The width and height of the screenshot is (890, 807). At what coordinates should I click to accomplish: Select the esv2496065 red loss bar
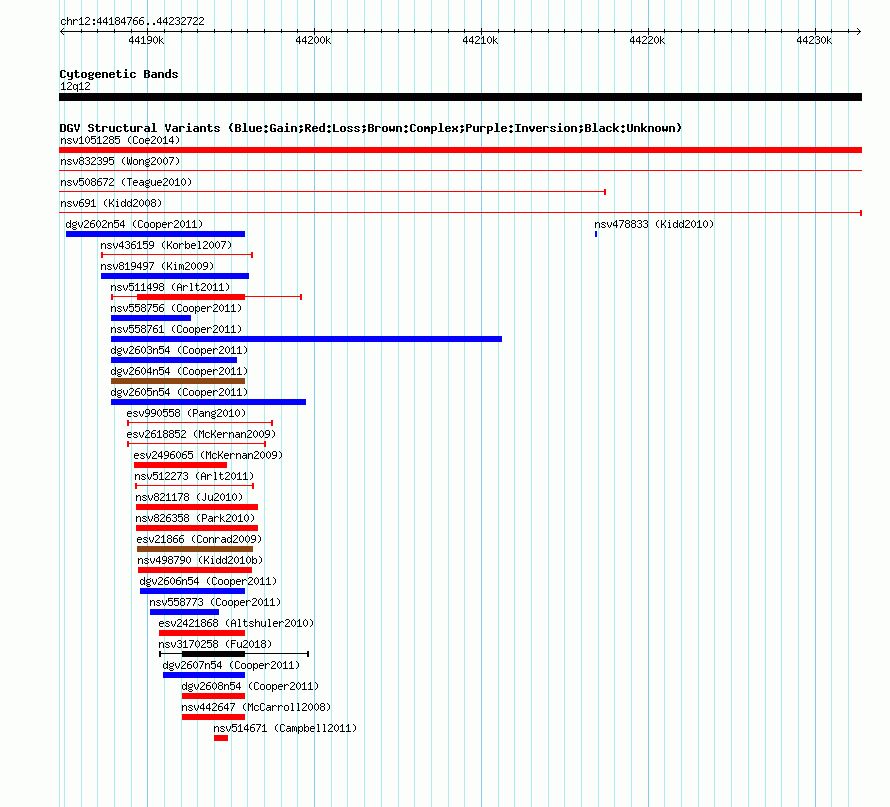pyautogui.click(x=180, y=465)
